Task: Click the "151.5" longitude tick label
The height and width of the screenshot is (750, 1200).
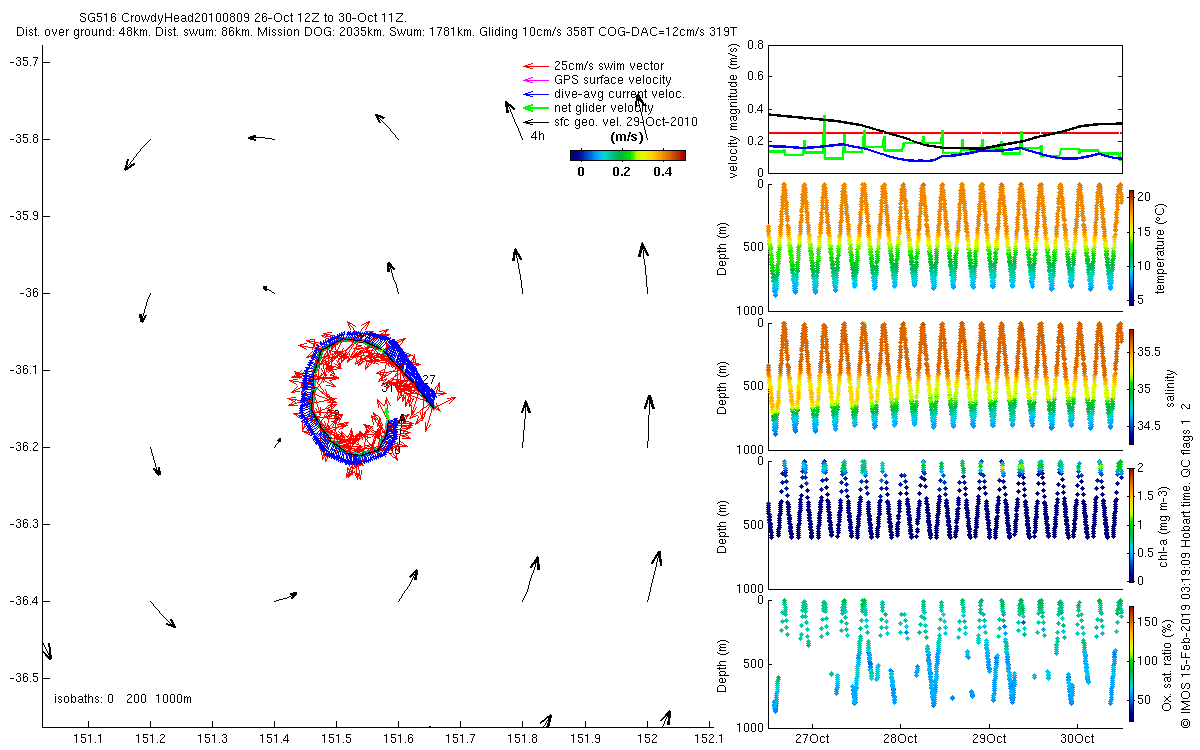Action: pos(337,739)
